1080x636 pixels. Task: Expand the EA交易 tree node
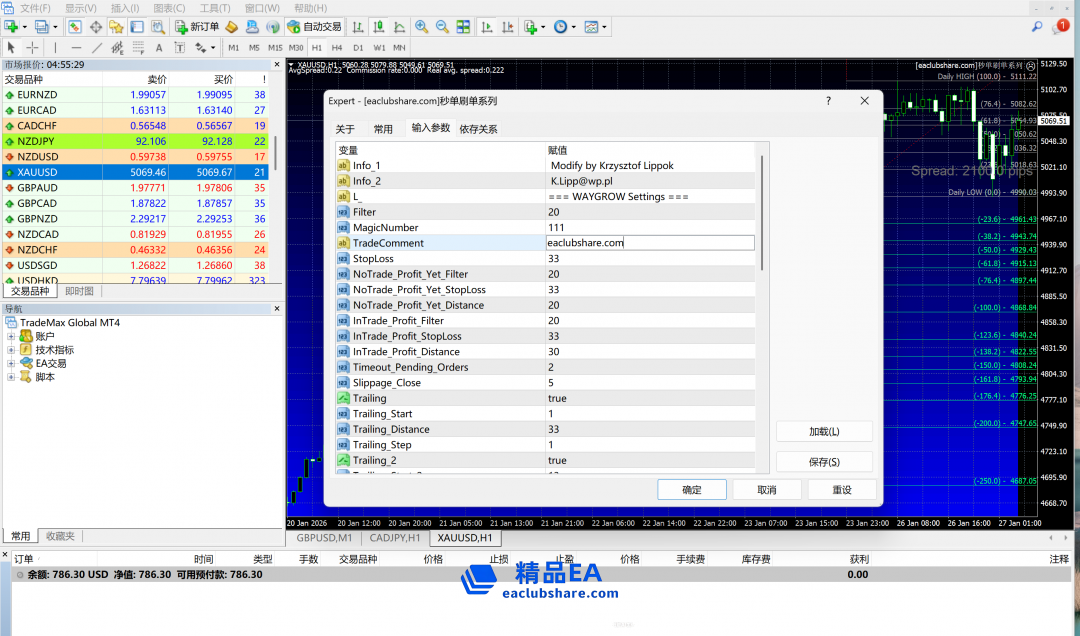pos(12,364)
